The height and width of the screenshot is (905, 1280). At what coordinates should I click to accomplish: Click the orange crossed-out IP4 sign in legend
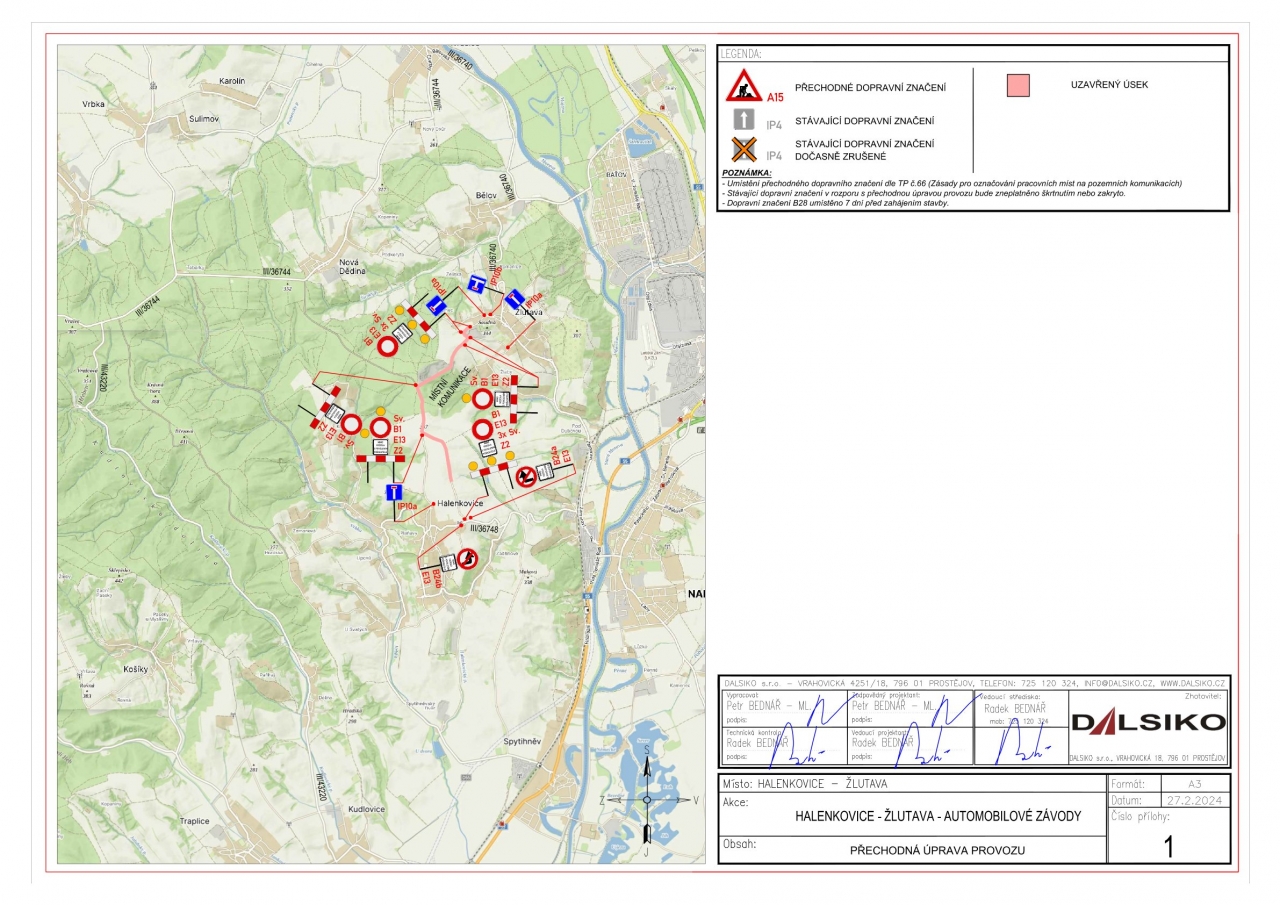(x=744, y=150)
